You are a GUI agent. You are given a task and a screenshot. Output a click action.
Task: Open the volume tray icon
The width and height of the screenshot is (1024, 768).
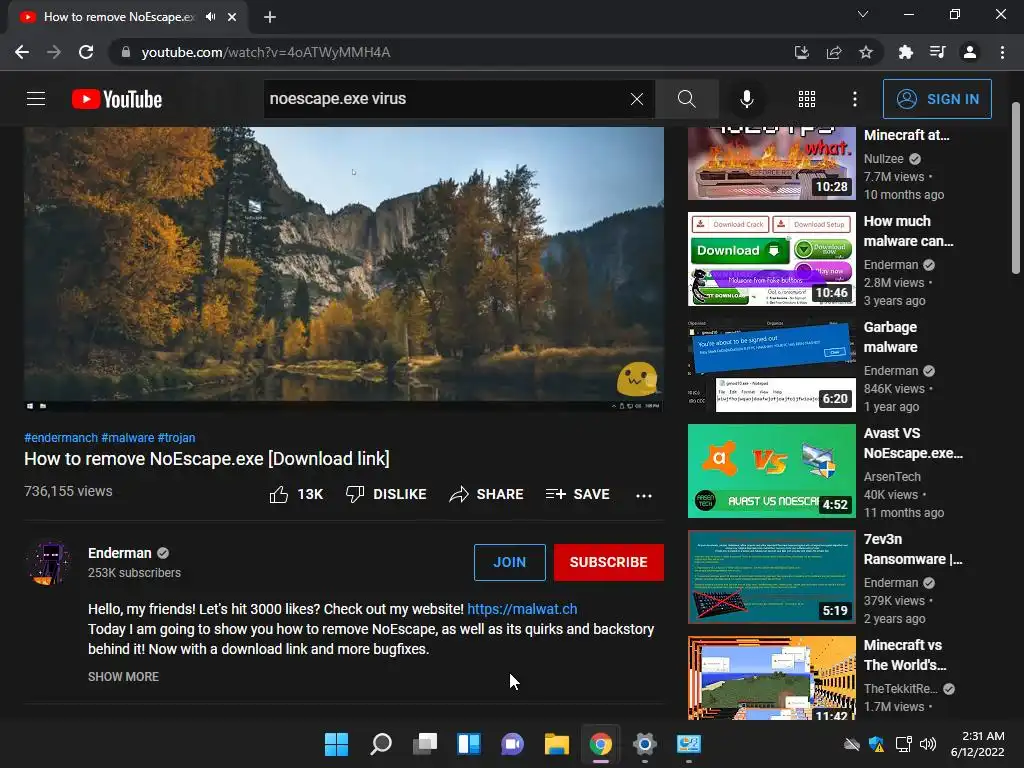(927, 744)
